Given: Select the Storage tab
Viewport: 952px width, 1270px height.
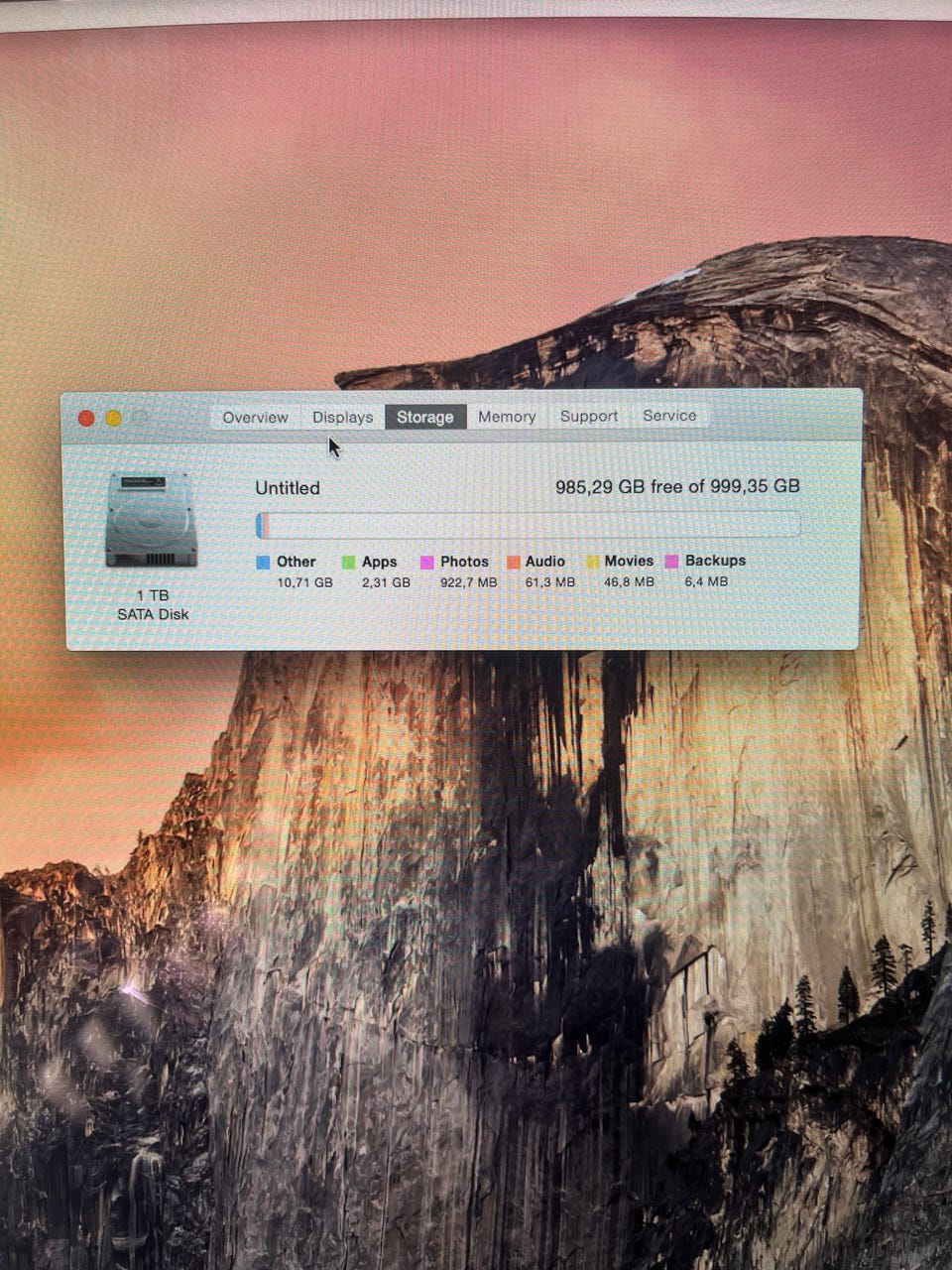Looking at the screenshot, I should click(x=425, y=417).
